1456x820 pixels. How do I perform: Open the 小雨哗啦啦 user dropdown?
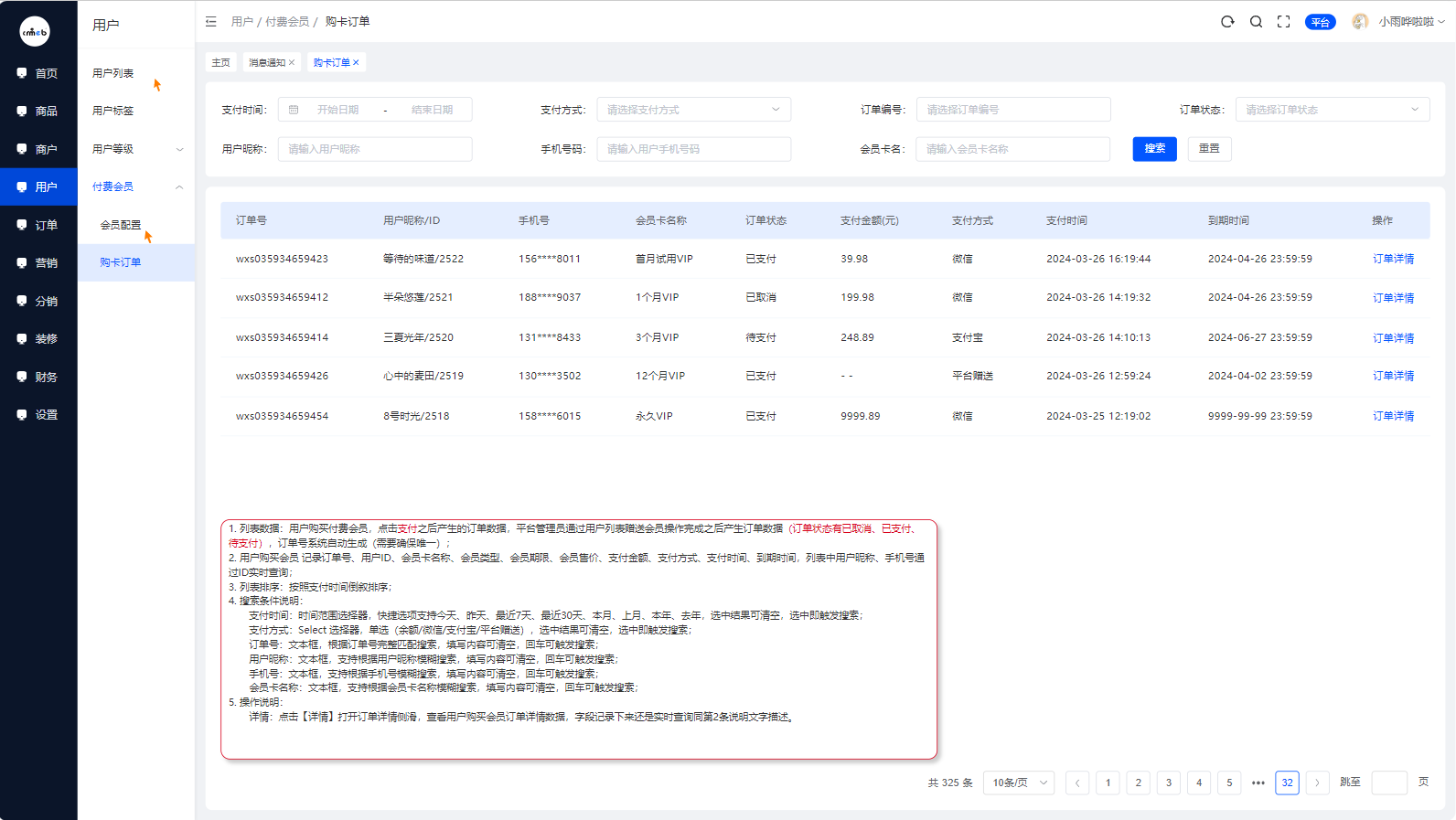click(x=1412, y=22)
